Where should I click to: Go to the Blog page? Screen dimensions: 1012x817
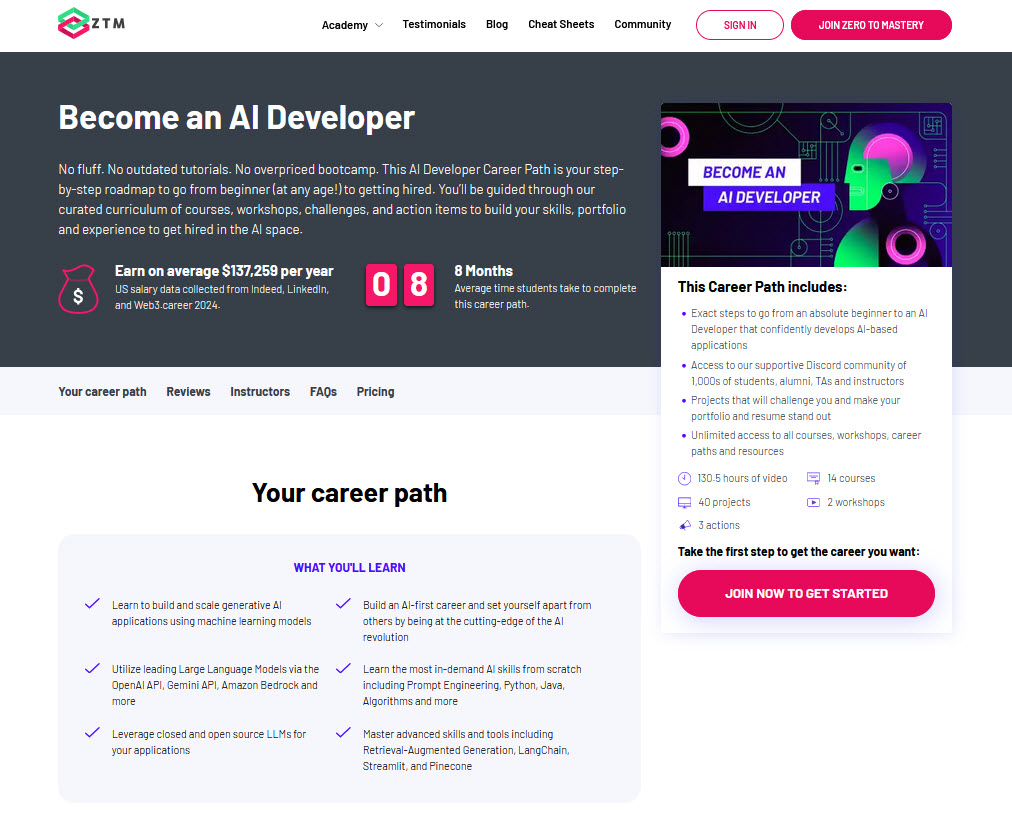click(497, 25)
